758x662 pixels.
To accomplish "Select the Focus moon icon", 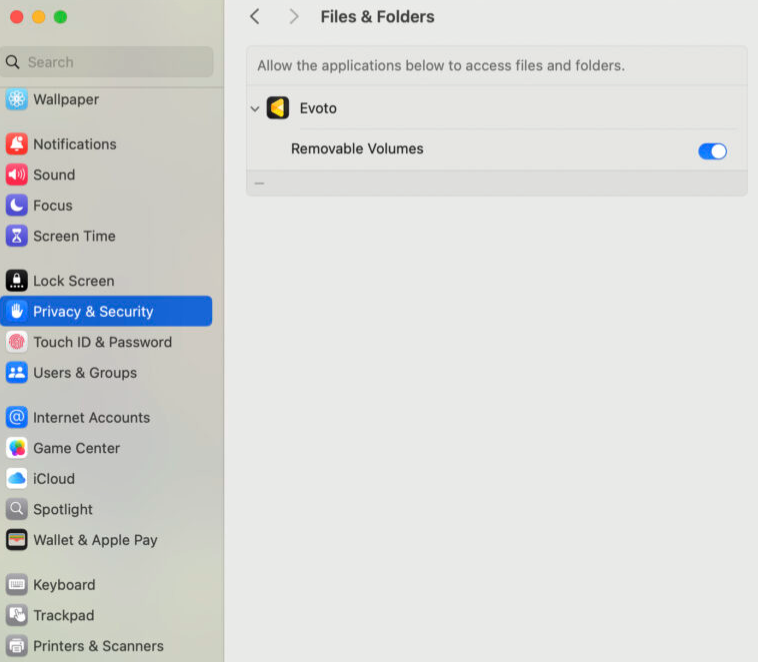I will tap(17, 205).
